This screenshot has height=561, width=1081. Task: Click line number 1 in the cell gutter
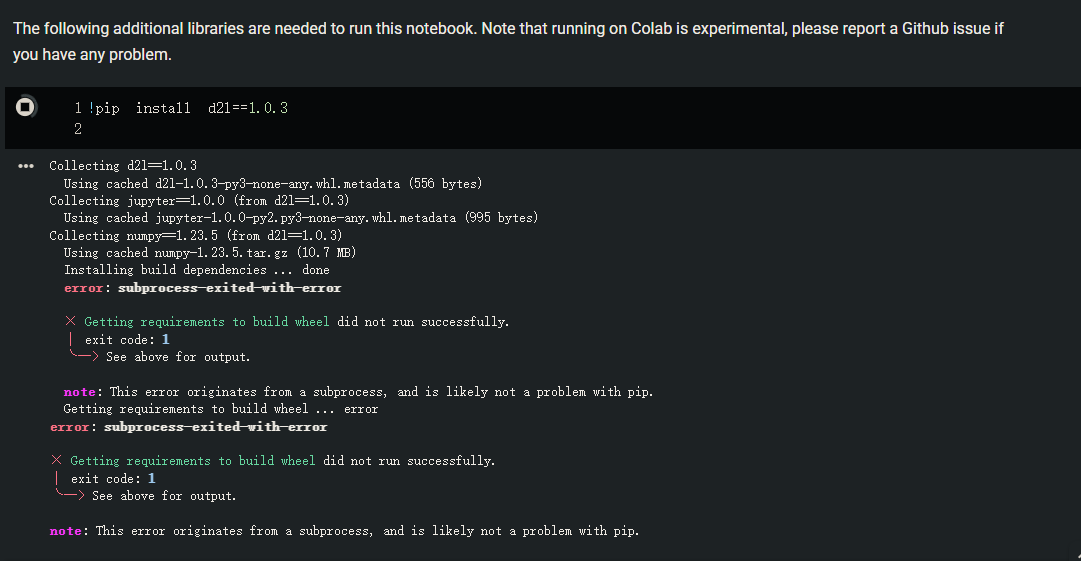[x=78, y=108]
